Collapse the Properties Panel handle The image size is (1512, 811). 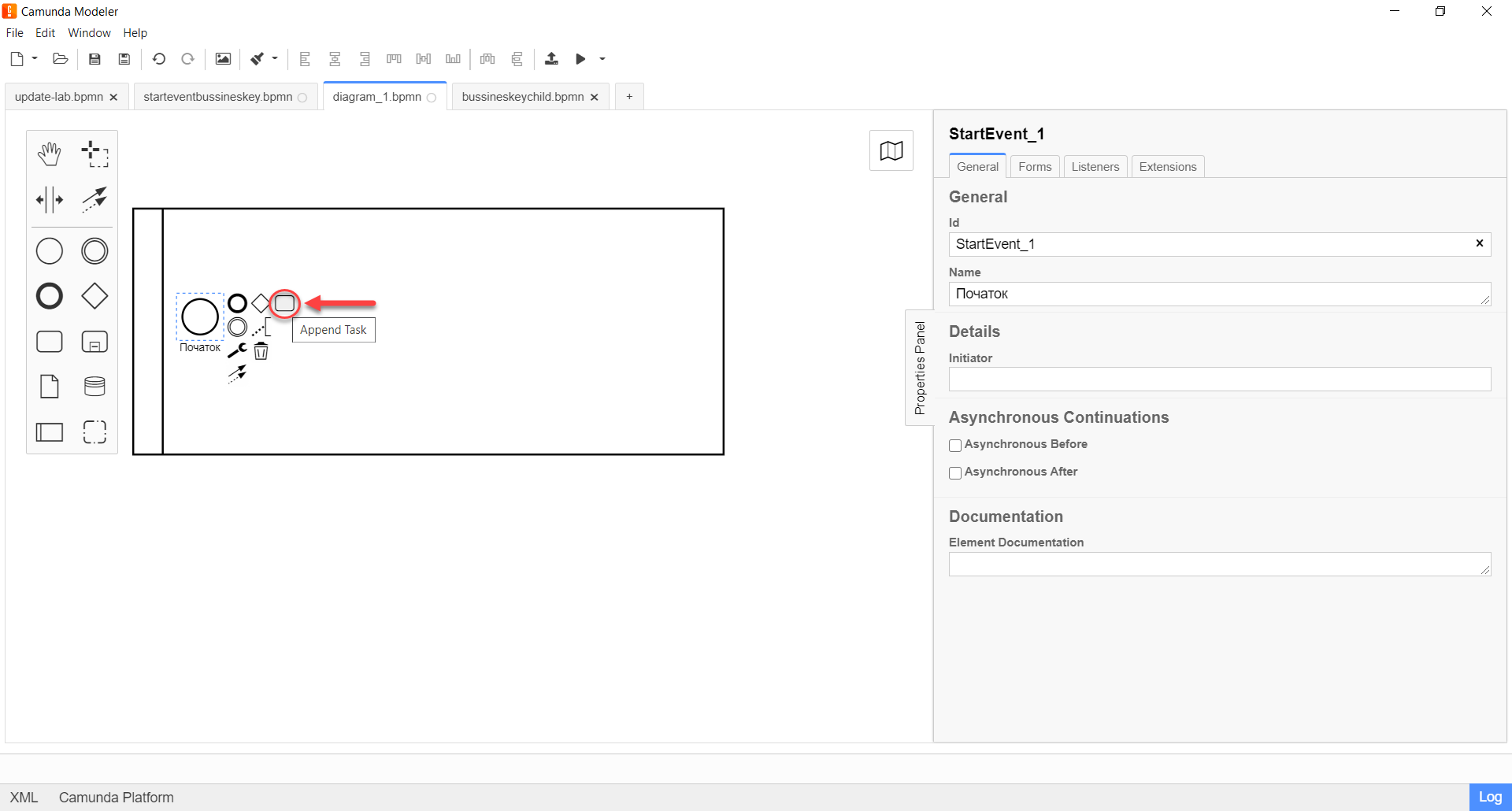coord(919,368)
